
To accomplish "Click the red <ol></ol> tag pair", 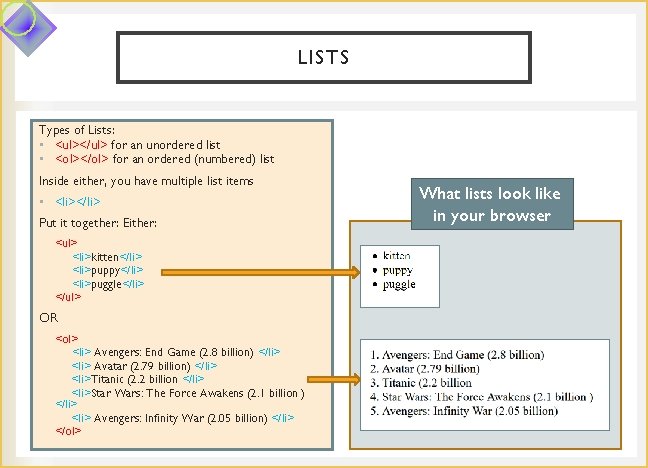I will 82,159.
